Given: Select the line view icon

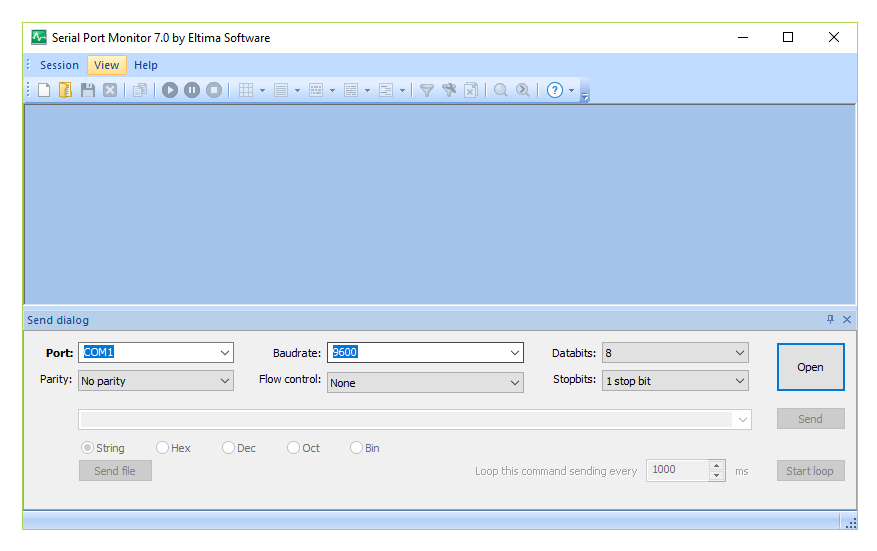Looking at the screenshot, I should click(x=281, y=90).
